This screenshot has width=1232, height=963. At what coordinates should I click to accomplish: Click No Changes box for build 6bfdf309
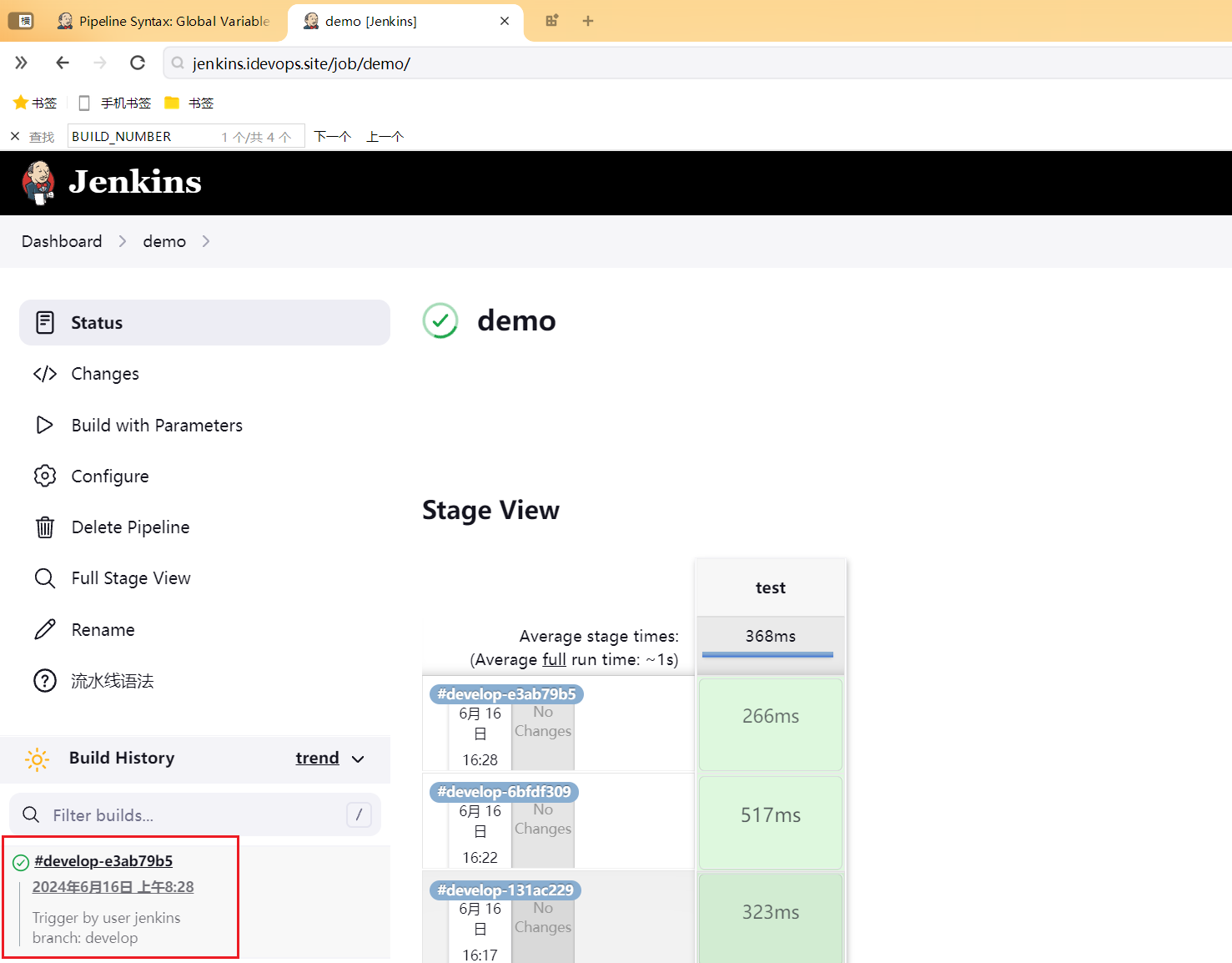[543, 833]
